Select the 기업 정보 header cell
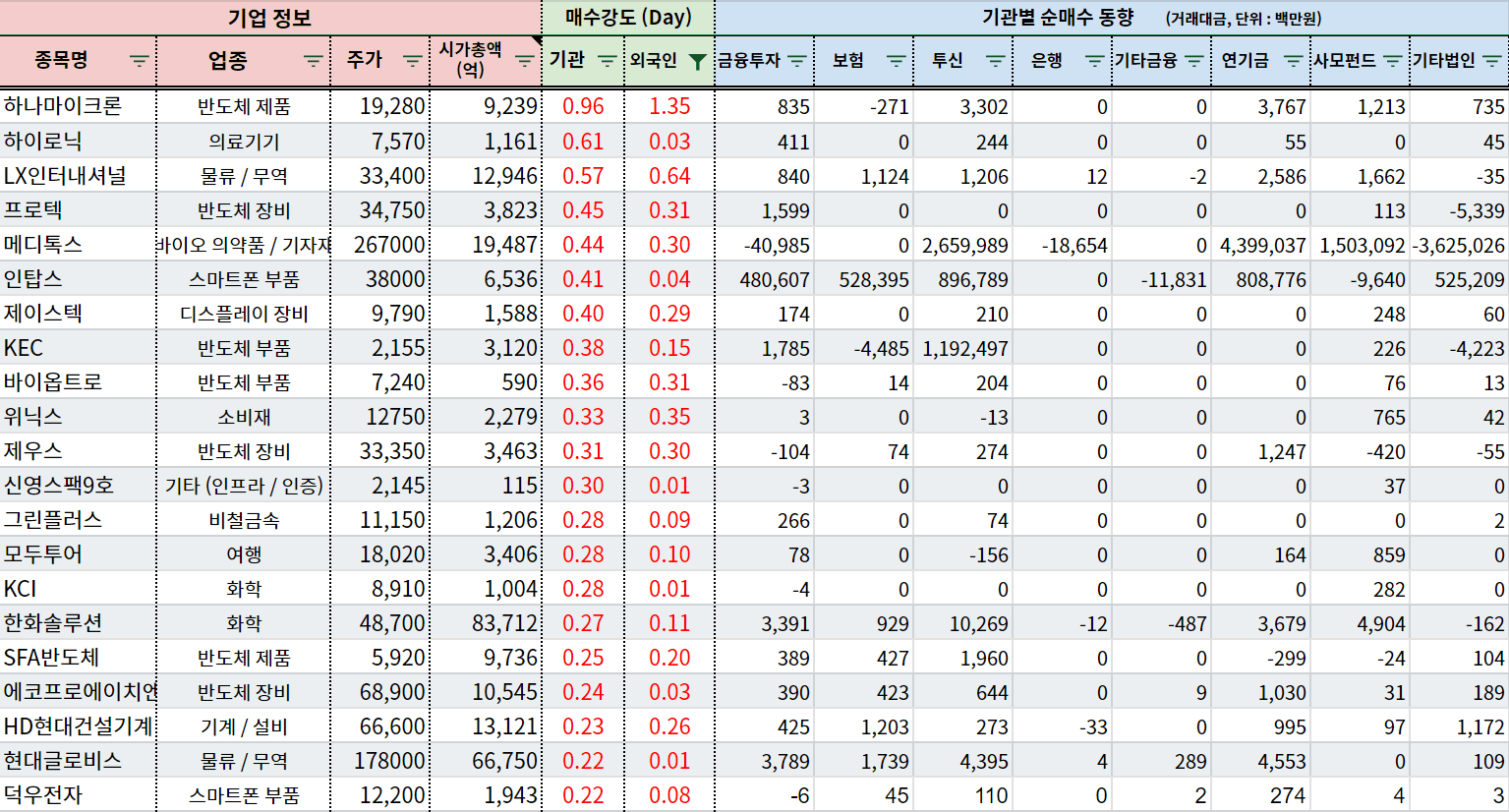This screenshot has height=812, width=1509. 270,18
